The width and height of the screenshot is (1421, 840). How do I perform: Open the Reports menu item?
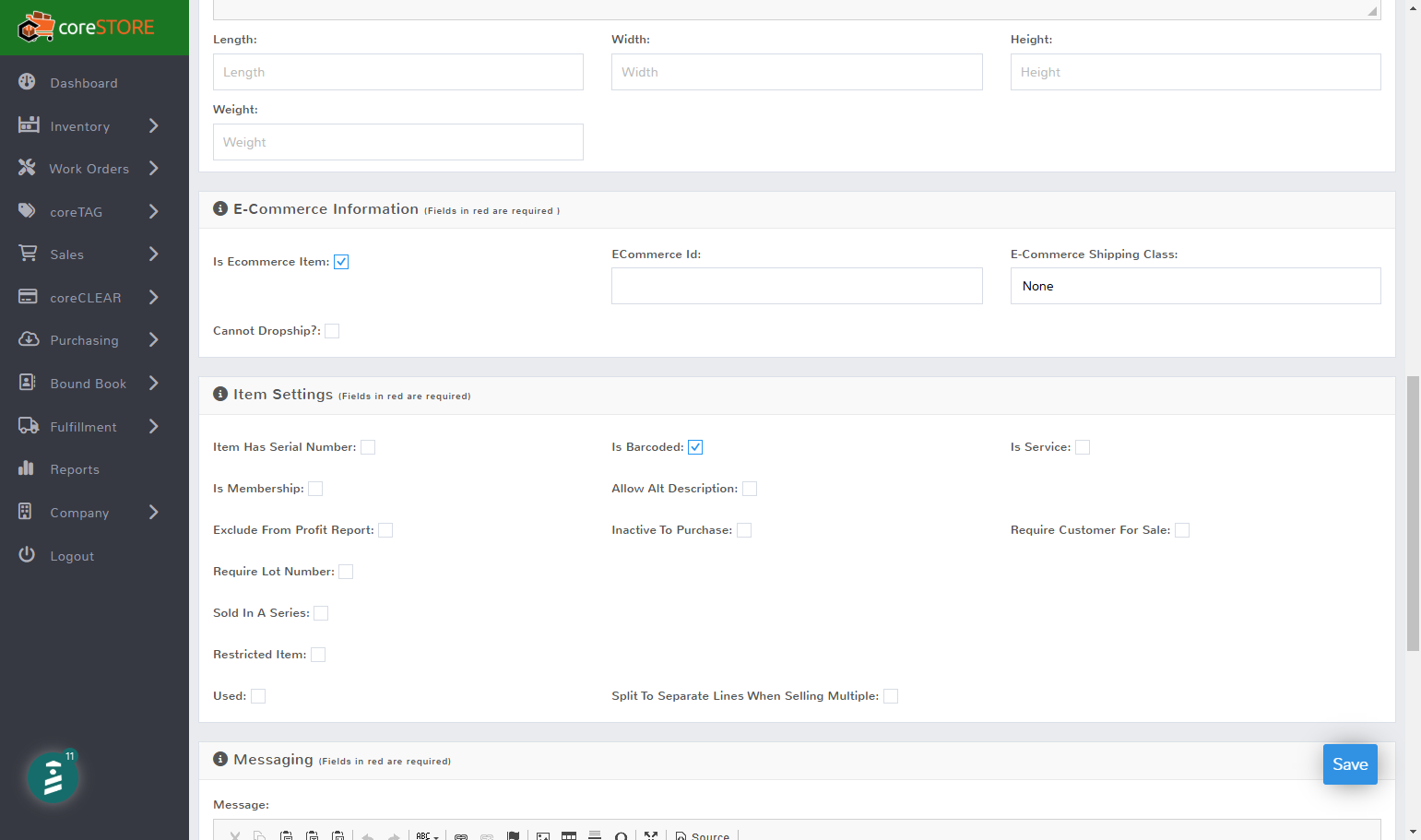pos(75,469)
